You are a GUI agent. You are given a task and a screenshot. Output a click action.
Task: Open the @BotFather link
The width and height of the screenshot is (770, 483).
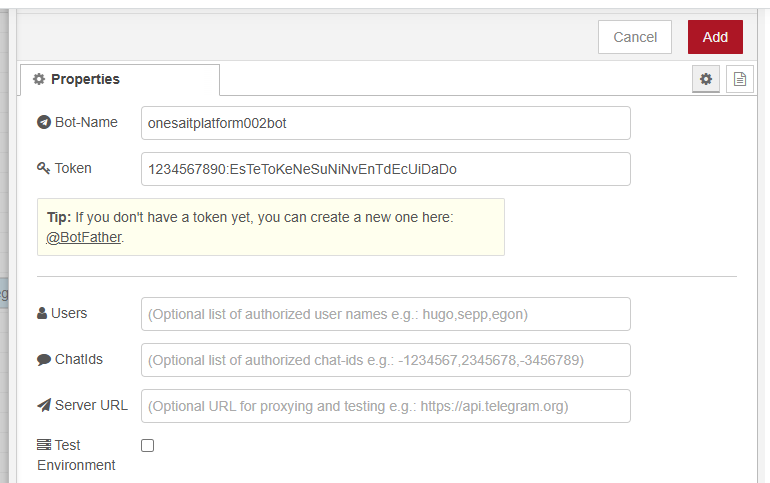pyautogui.click(x=84, y=238)
